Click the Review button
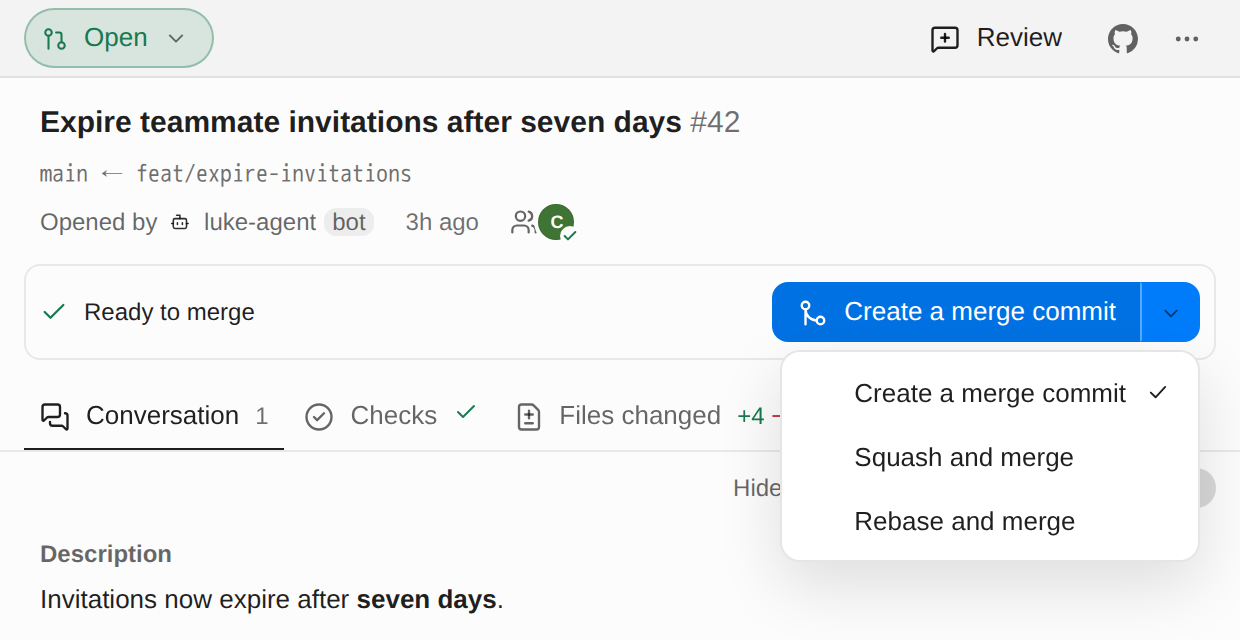1240x640 pixels. (x=996, y=38)
